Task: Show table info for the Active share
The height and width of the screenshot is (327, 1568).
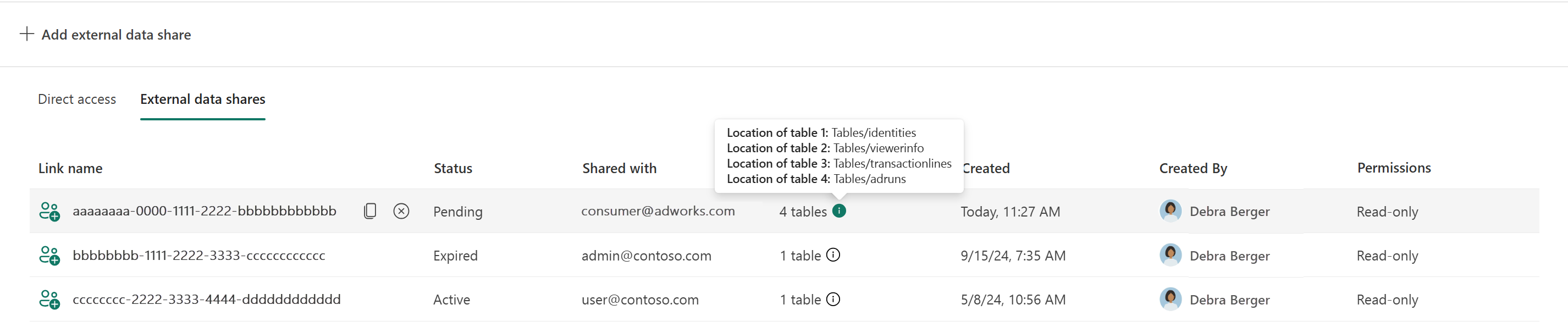Action: [x=833, y=300]
